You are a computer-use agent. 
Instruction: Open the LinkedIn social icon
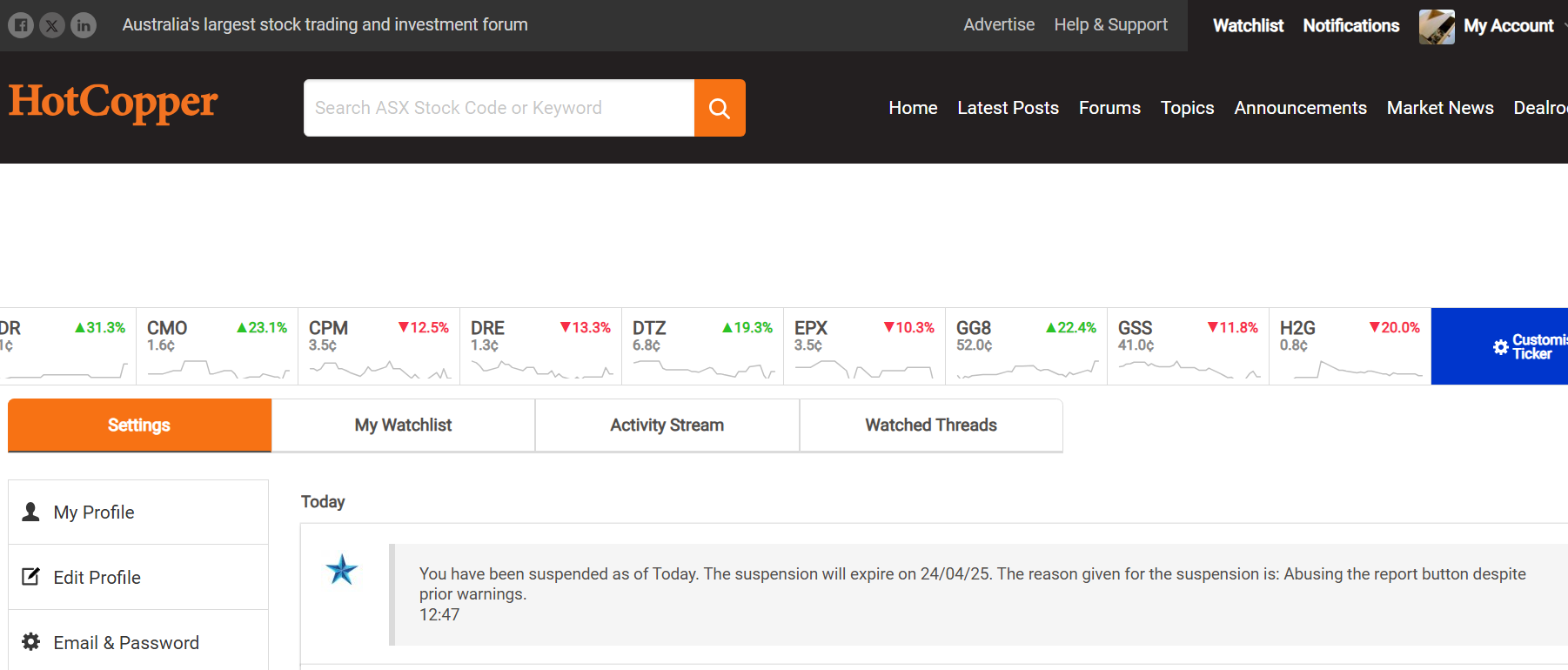[x=84, y=25]
